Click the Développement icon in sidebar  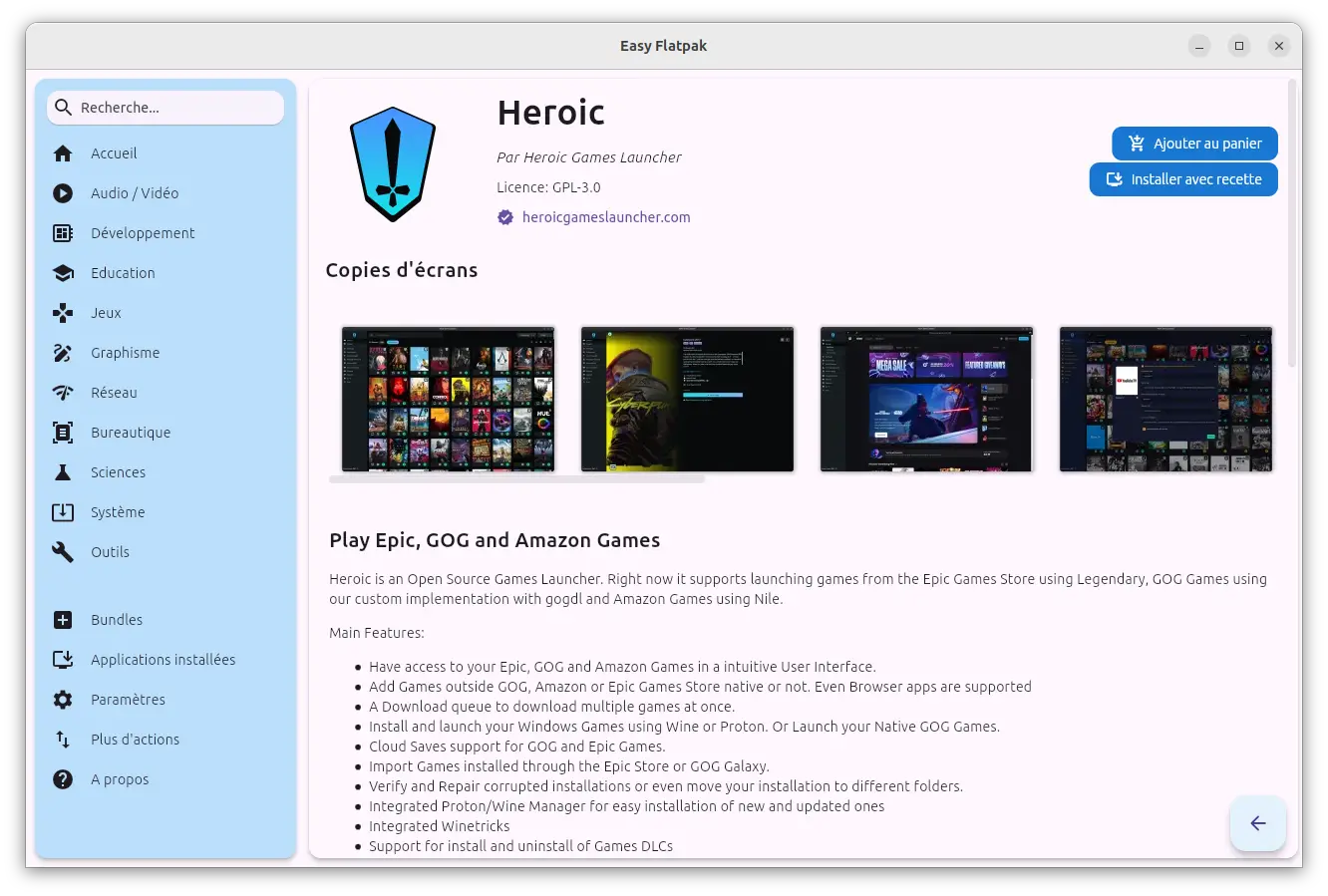pyautogui.click(x=63, y=233)
